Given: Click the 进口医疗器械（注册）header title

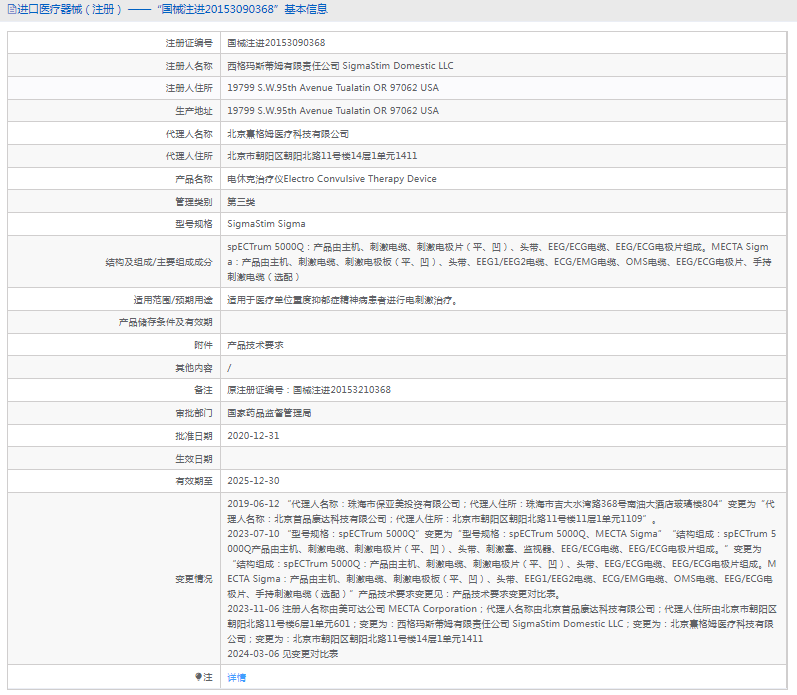Looking at the screenshot, I should pyautogui.click(x=68, y=10).
